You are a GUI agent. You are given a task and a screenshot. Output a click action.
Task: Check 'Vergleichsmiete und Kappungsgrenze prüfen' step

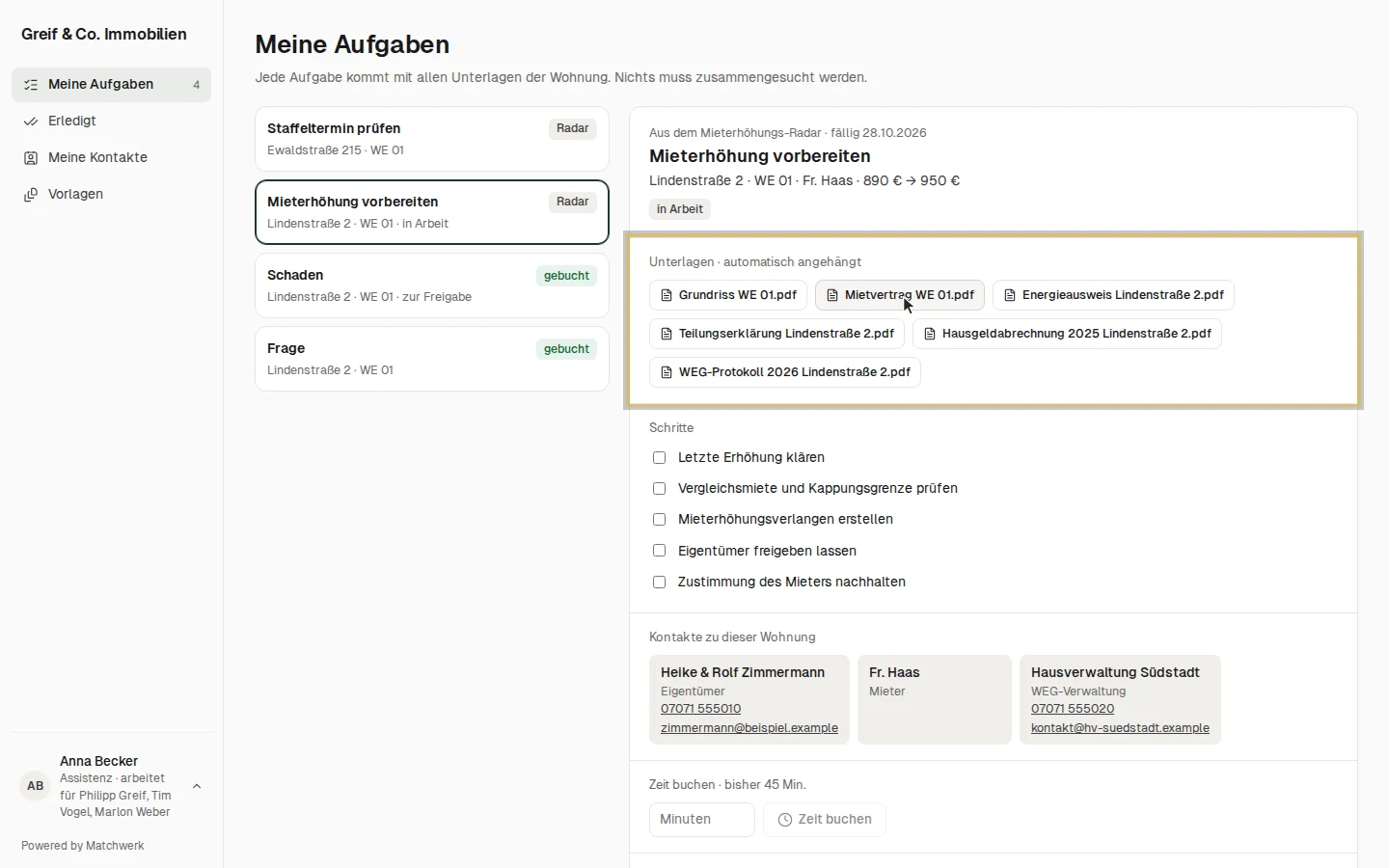tap(660, 489)
